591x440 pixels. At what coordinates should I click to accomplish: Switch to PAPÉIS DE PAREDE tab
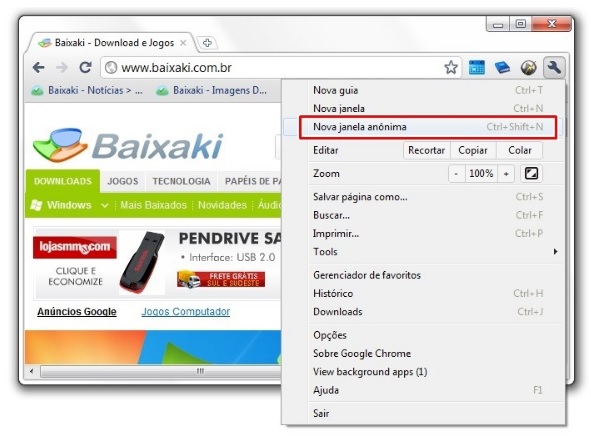250,181
